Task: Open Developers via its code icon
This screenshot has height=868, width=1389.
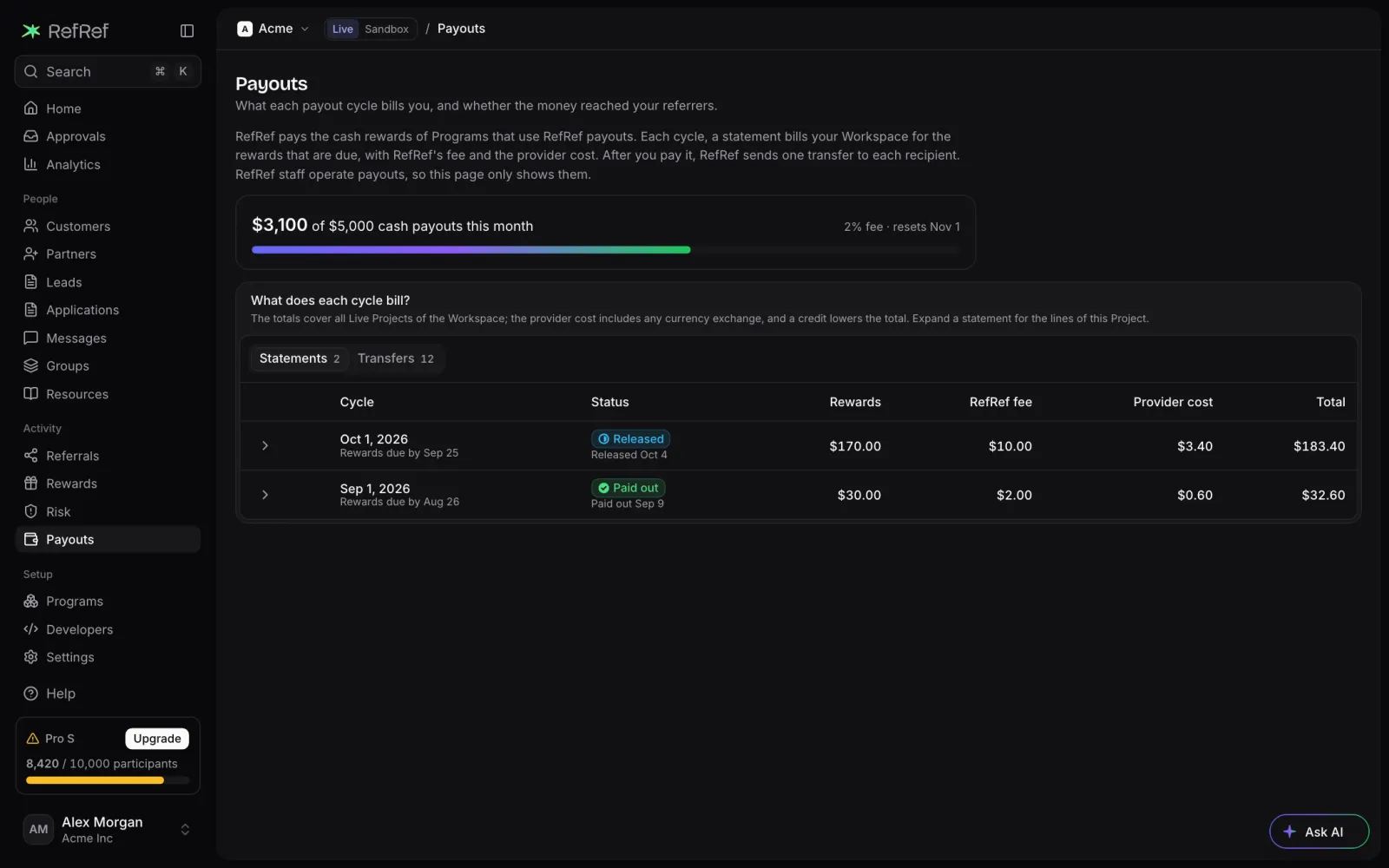Action: click(x=31, y=629)
